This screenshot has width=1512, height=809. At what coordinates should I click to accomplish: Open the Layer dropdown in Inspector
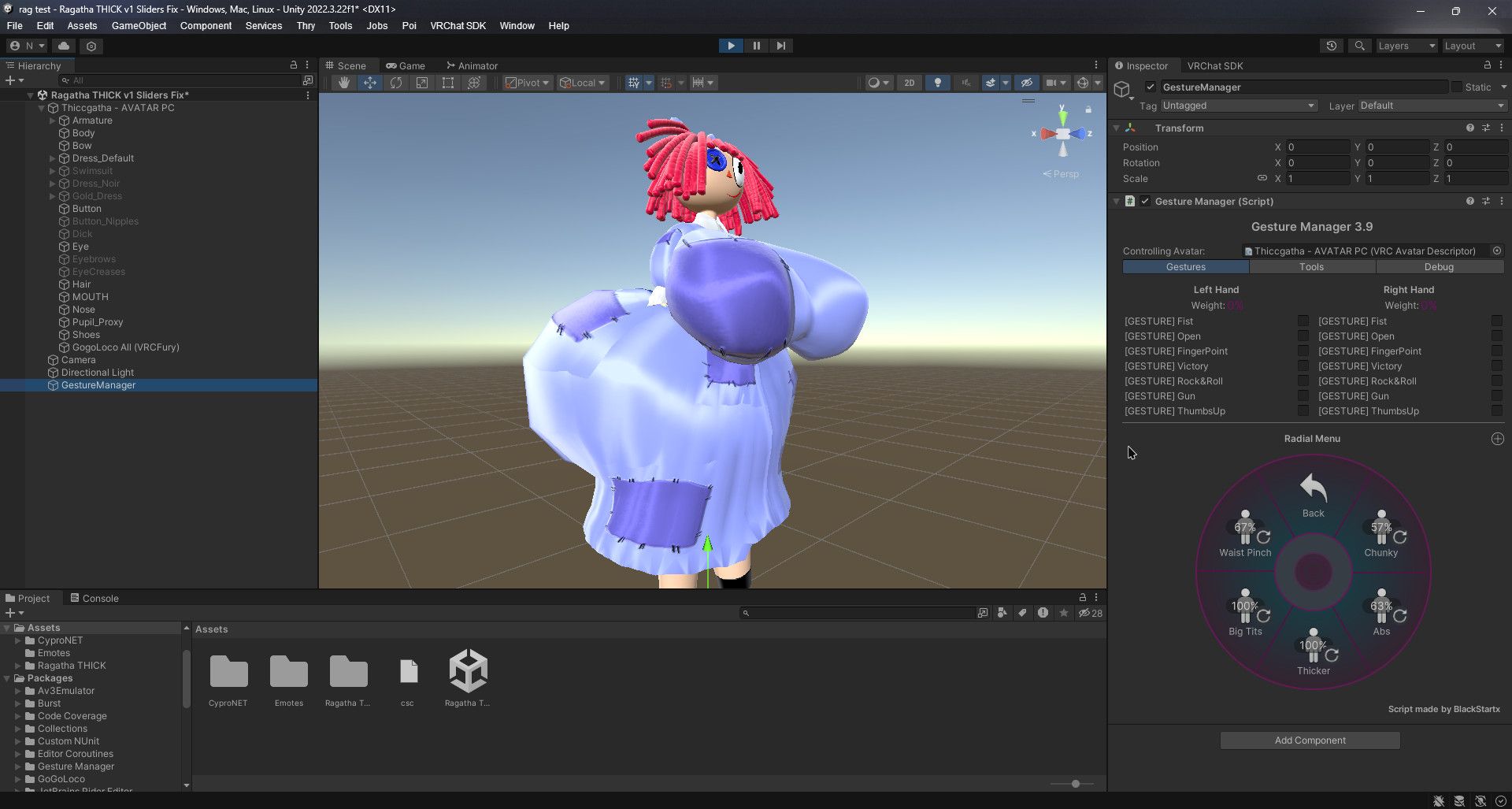coord(1432,106)
